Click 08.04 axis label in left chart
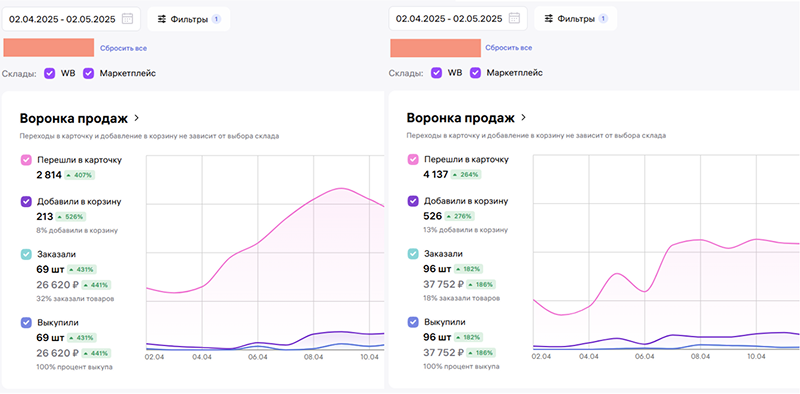This screenshot has width=800, height=394. 314,357
